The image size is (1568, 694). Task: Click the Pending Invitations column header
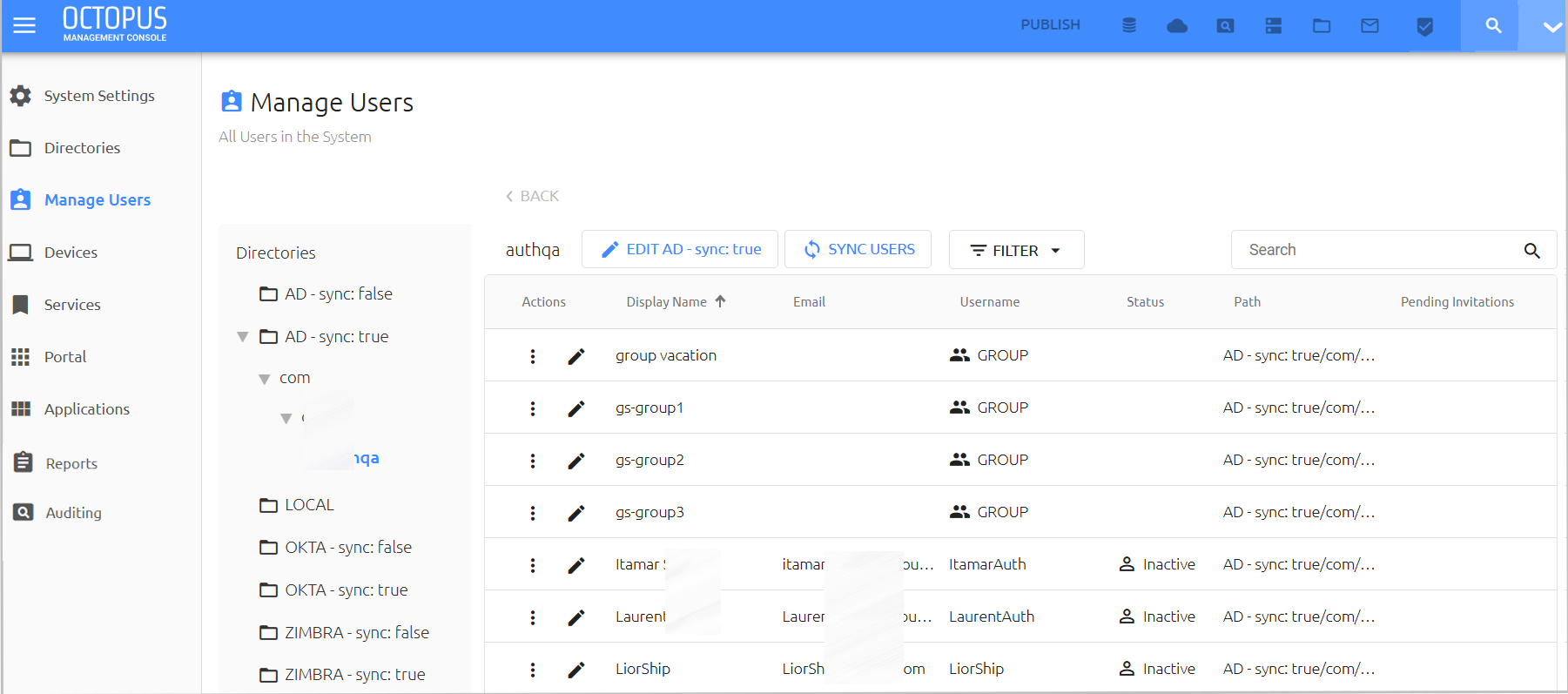tap(1457, 302)
